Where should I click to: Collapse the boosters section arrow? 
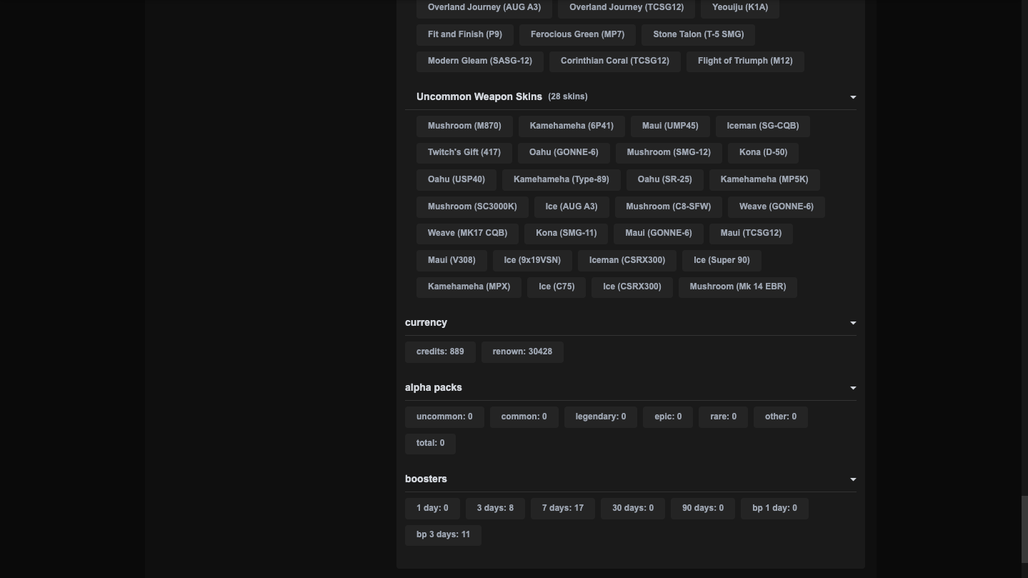click(853, 480)
